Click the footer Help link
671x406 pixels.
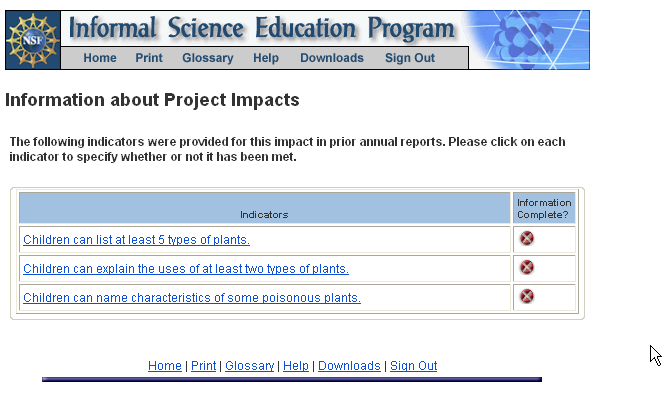pos(296,366)
